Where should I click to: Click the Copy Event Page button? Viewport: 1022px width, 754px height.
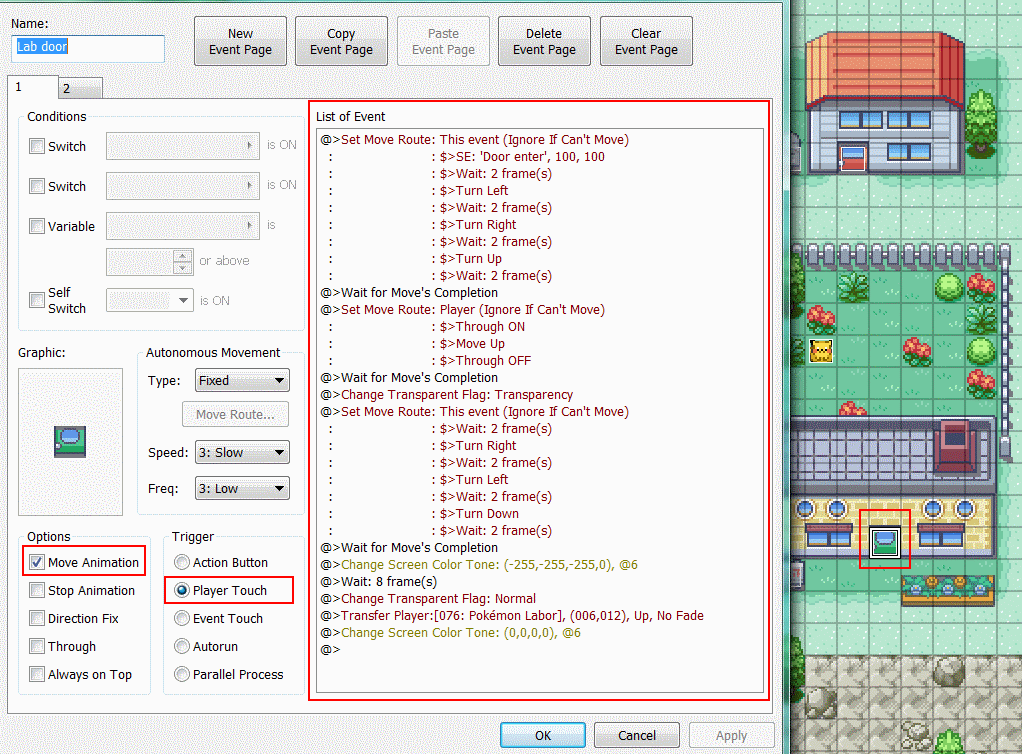pos(342,41)
